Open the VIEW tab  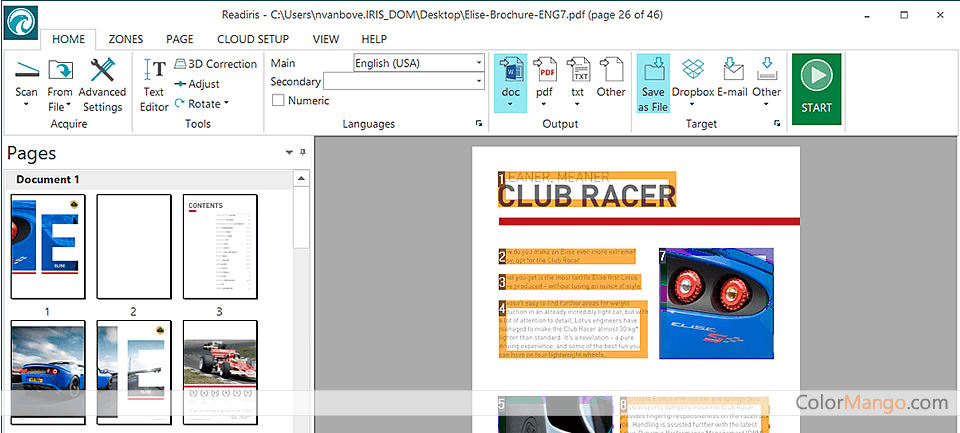326,39
